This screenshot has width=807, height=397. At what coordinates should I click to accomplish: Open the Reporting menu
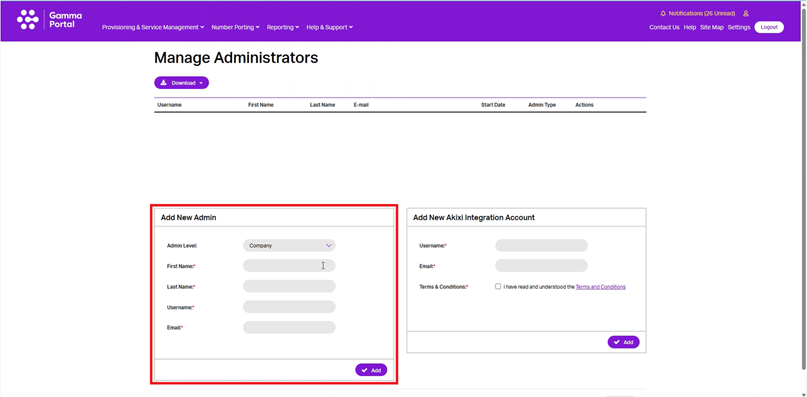283,27
